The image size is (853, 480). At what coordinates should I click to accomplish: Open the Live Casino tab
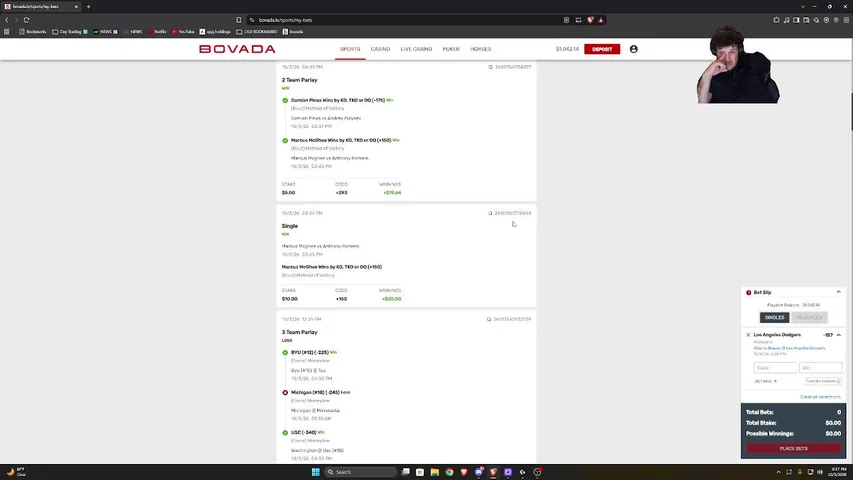(416, 49)
